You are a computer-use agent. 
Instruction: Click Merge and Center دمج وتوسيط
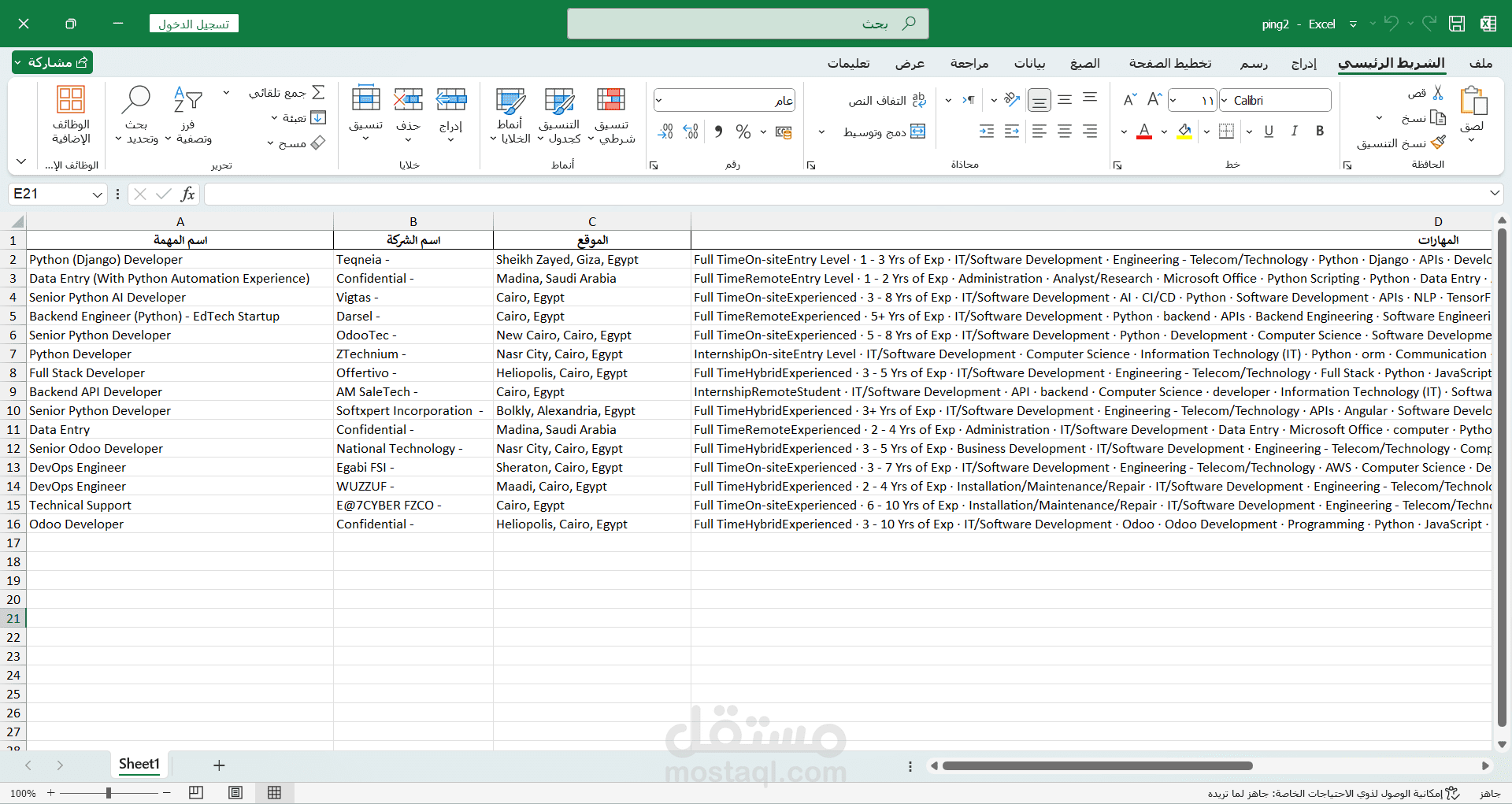[x=884, y=132]
